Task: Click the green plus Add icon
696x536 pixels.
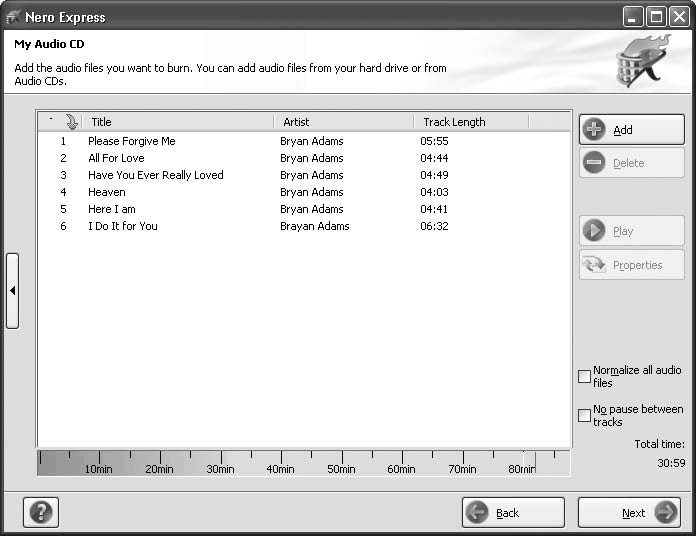Action: pos(594,130)
